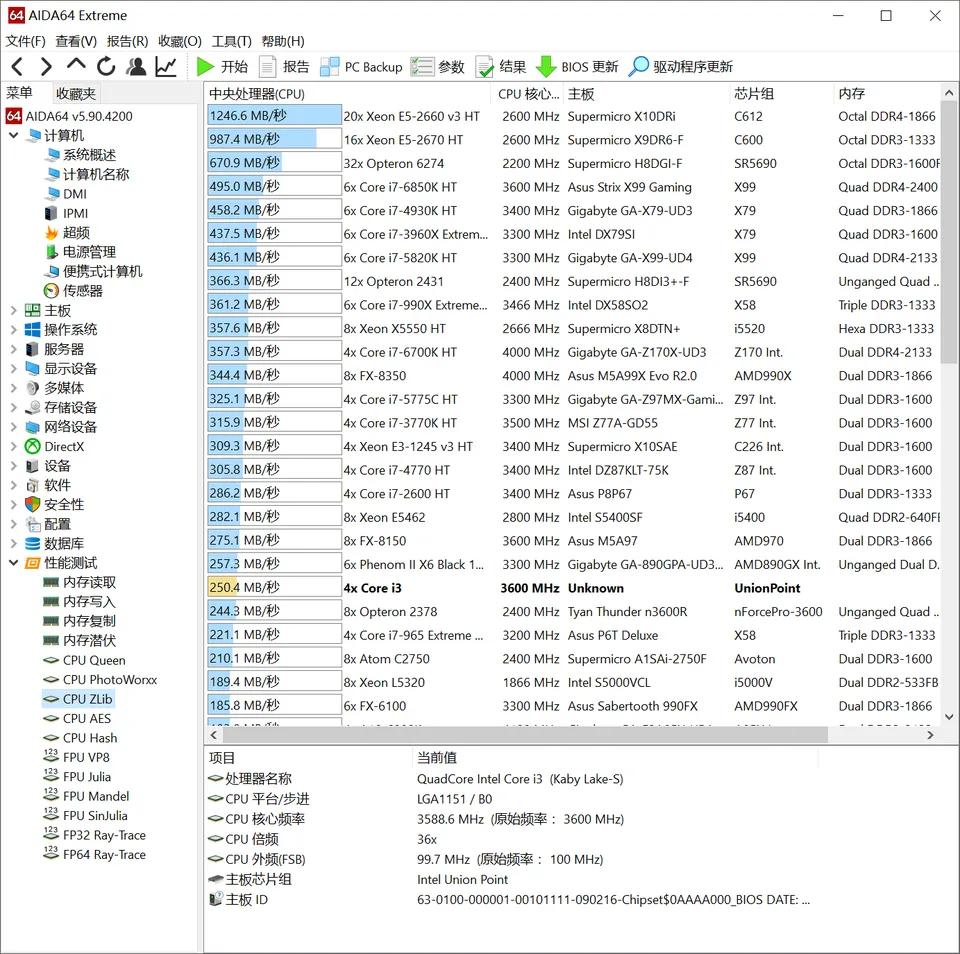
Task: Click the user profile toolbar icon
Action: pos(136,67)
